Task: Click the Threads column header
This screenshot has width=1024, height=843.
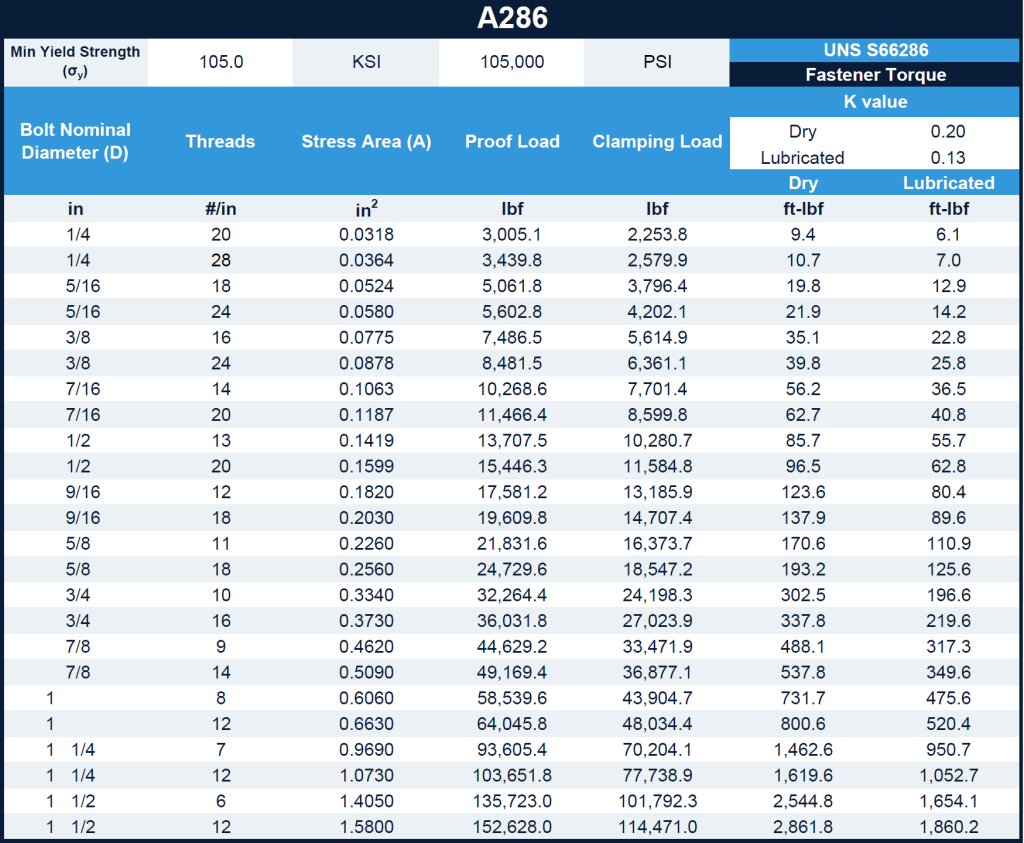Action: click(x=221, y=141)
